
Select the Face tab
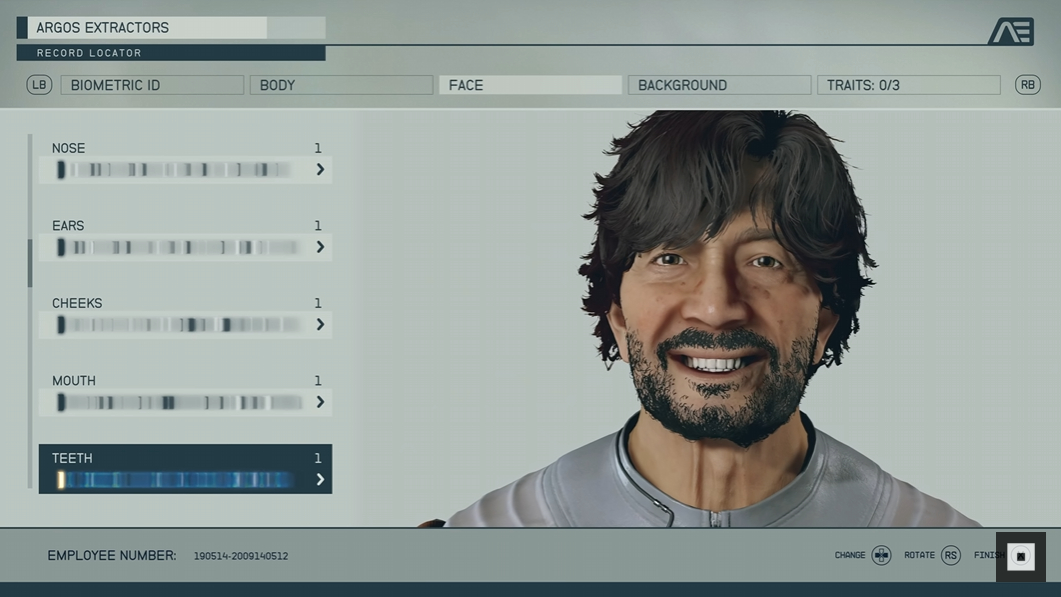click(x=530, y=85)
